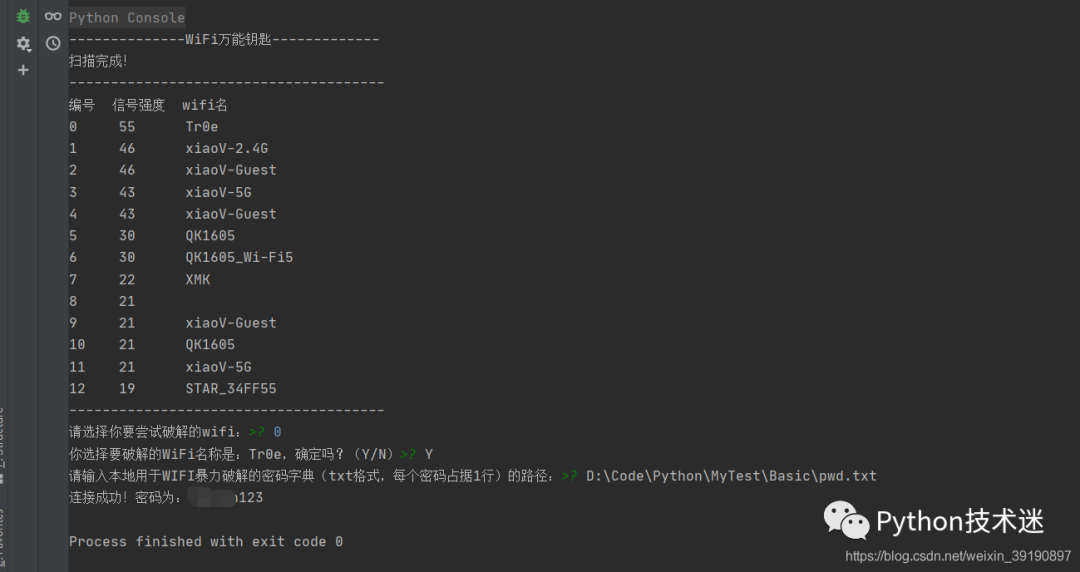Select the xiaoV-2.4G wifi row
The height and width of the screenshot is (572, 1080).
click(169, 148)
